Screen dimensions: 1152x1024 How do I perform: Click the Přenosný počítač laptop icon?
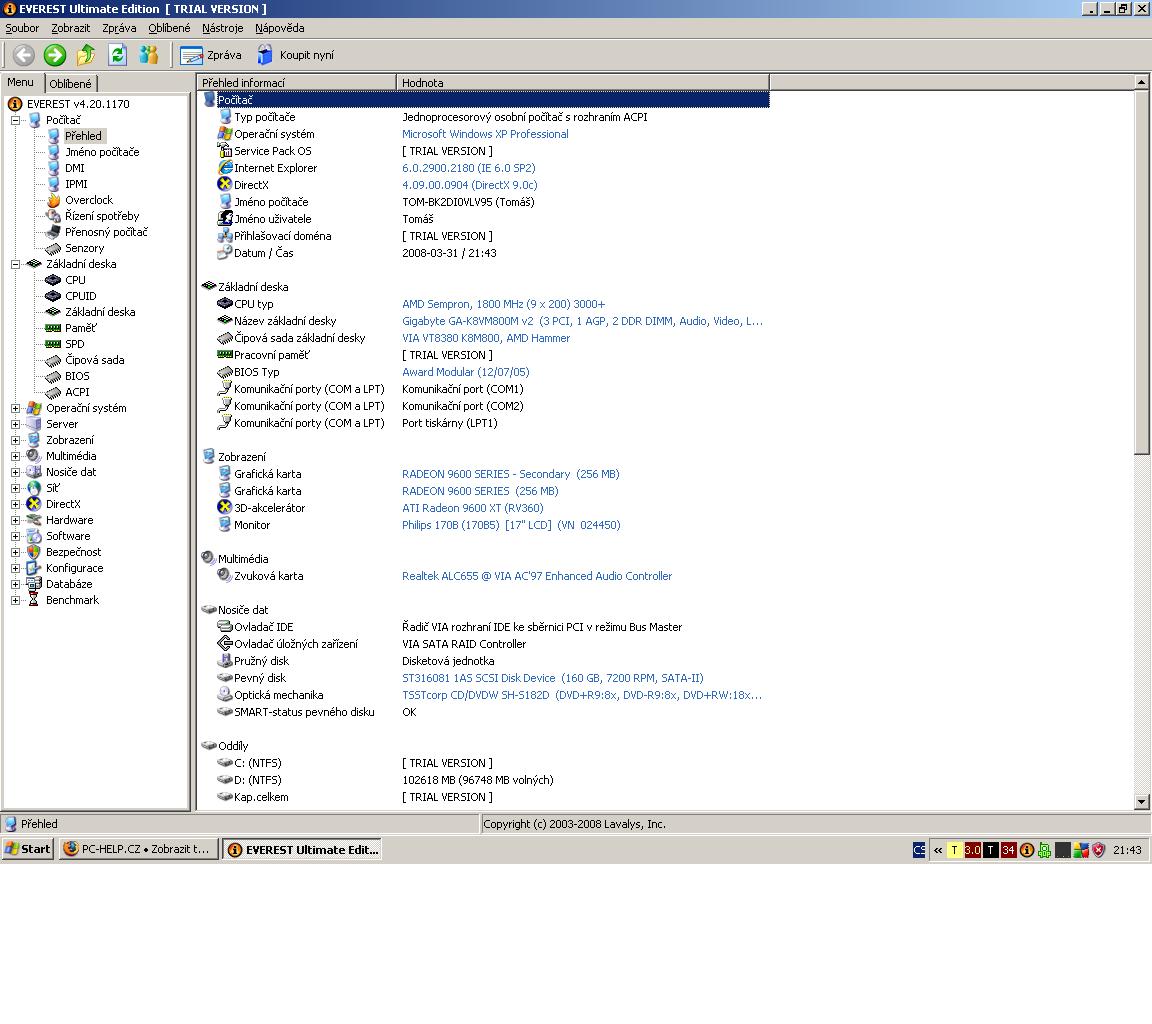coord(53,232)
